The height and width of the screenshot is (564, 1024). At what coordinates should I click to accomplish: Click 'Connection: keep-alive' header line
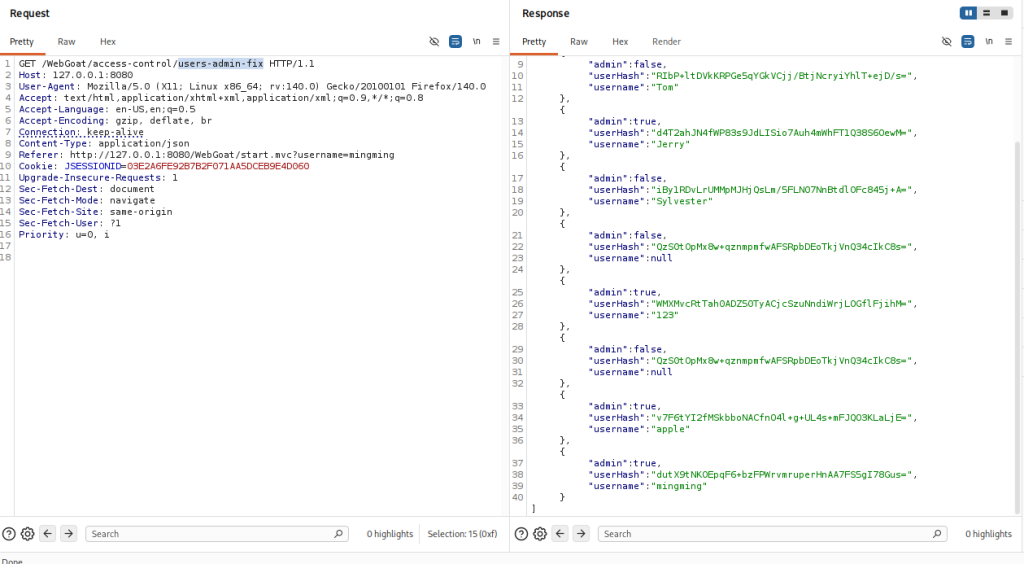[x=81, y=132]
